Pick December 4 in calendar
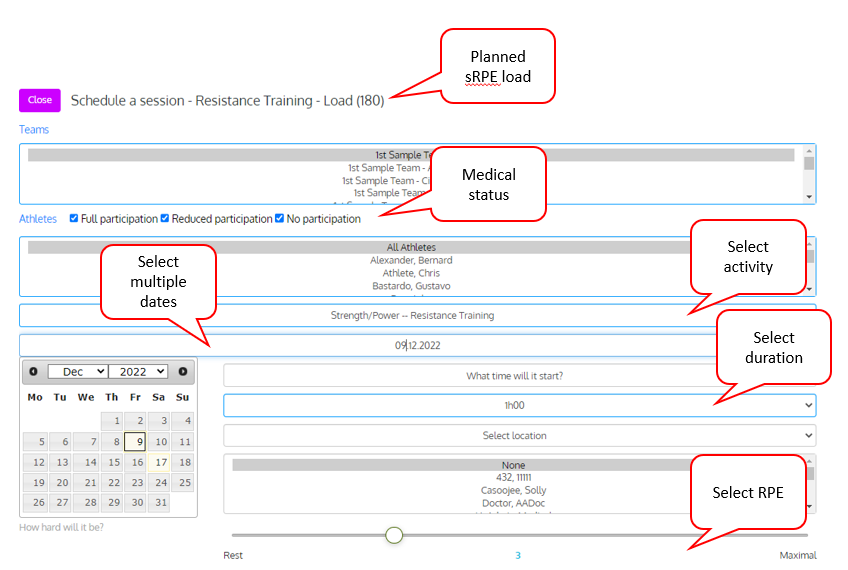 pos(182,421)
